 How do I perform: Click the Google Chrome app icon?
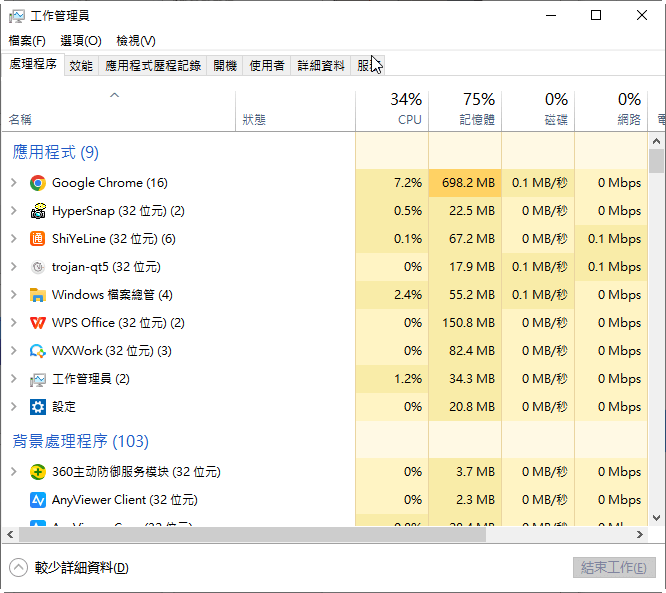tap(38, 183)
